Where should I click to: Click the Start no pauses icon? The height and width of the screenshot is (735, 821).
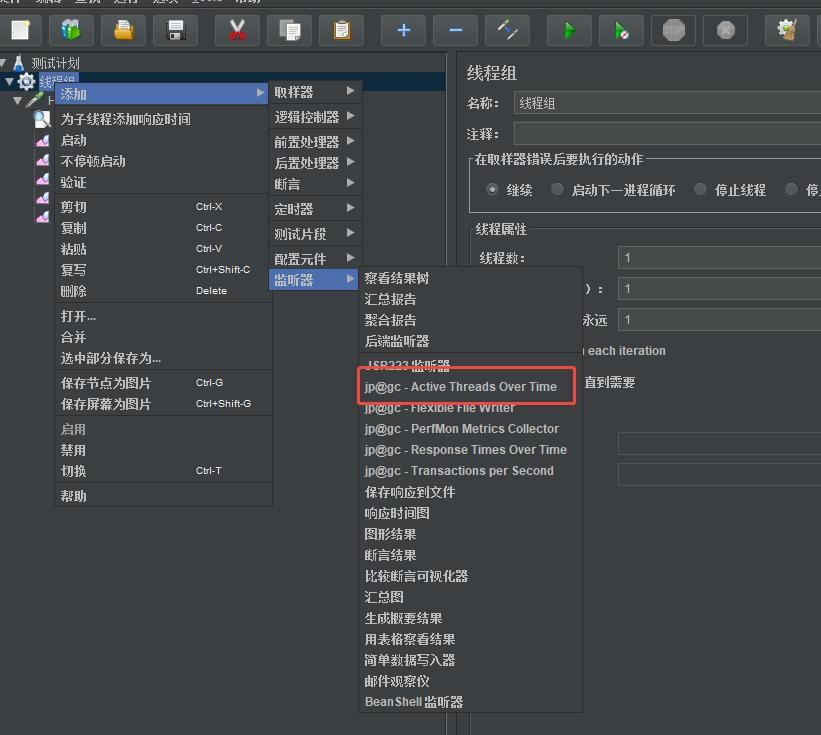(621, 30)
